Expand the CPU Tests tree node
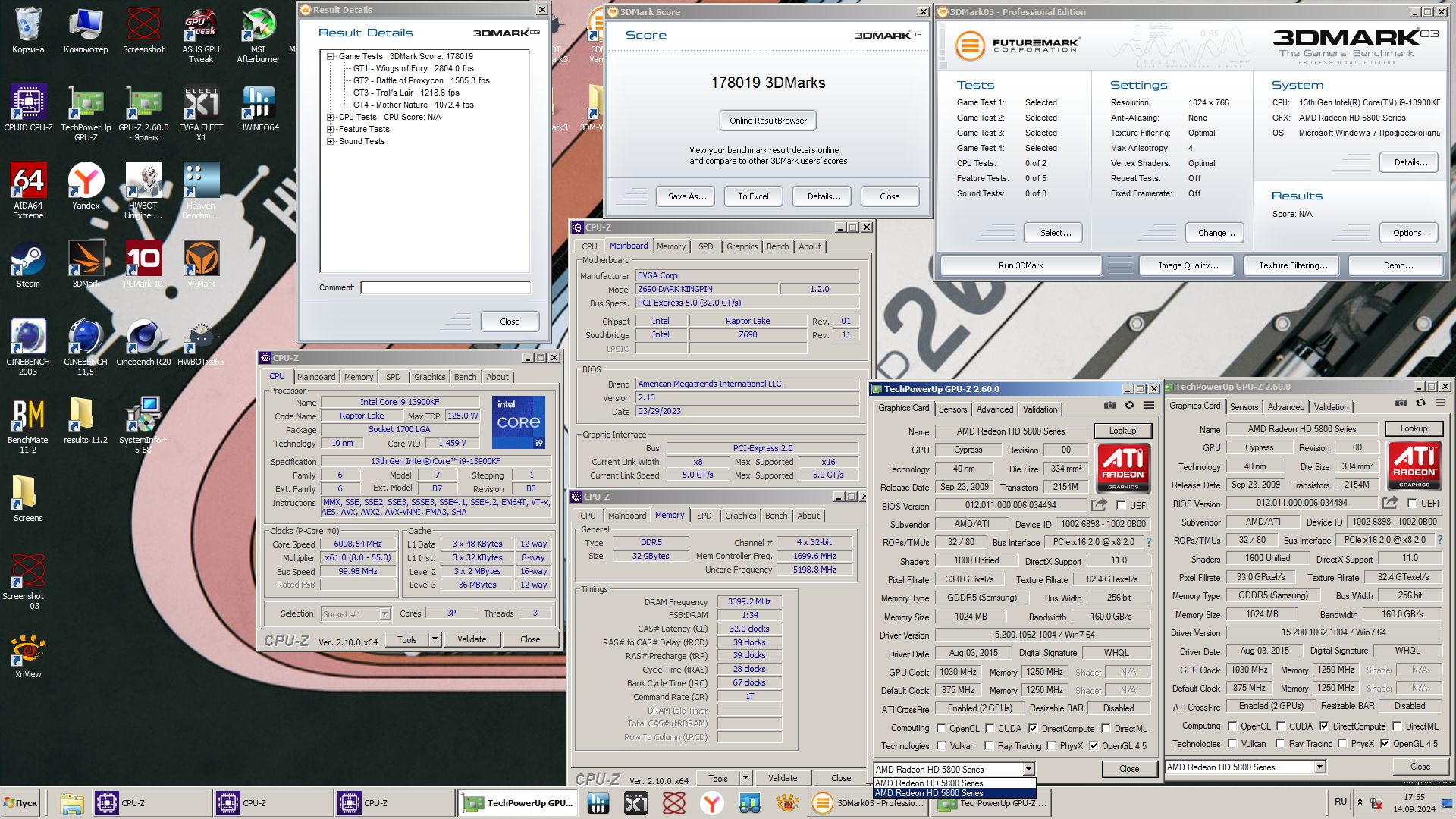The width and height of the screenshot is (1456, 819). (x=331, y=117)
